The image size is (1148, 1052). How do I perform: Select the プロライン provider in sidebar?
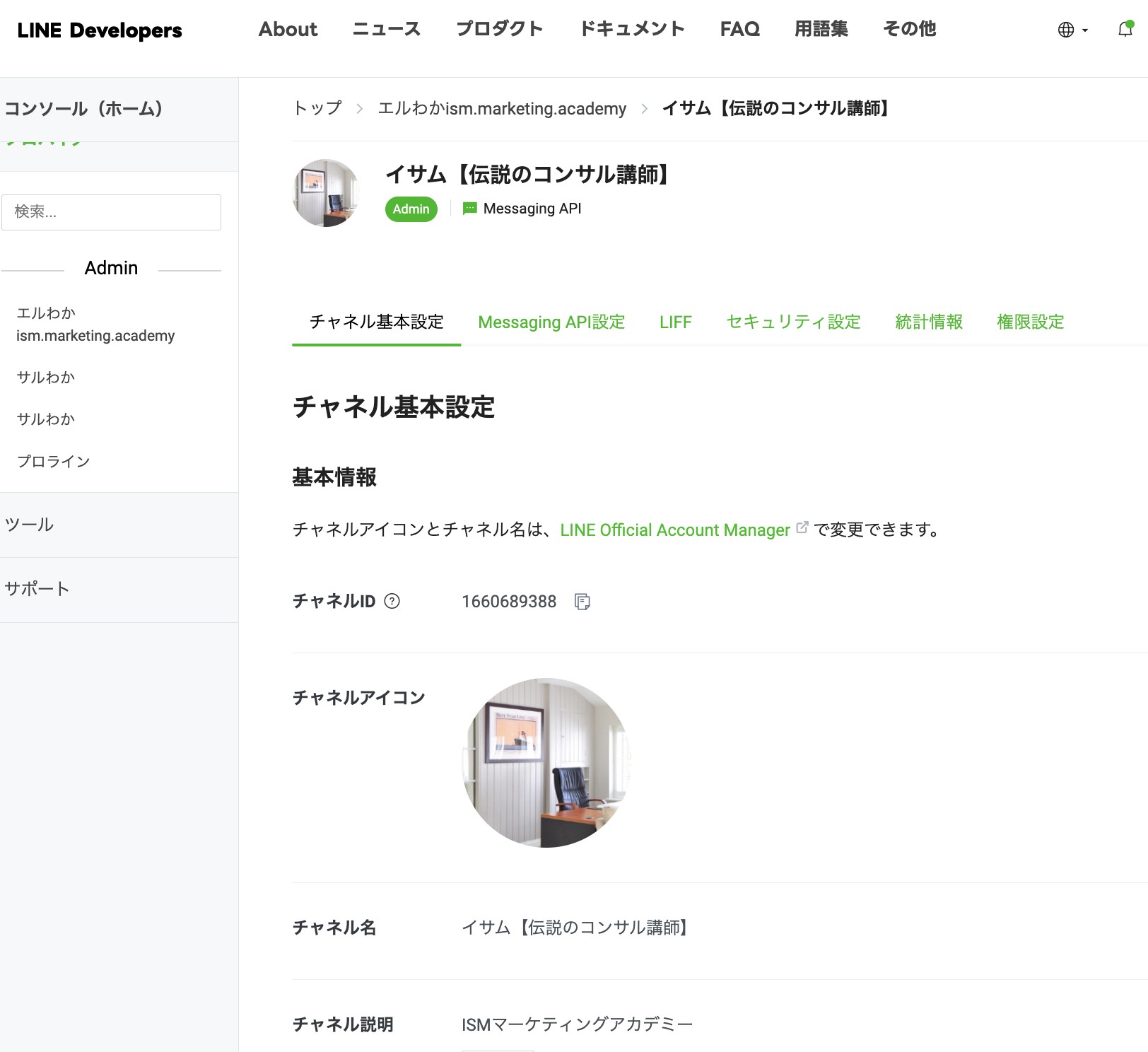point(54,462)
